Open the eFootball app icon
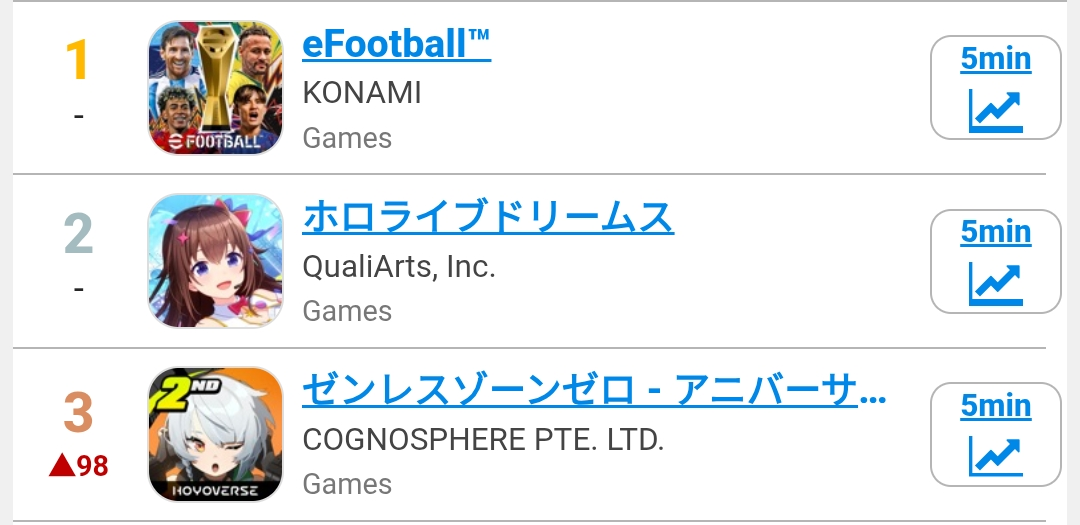Screen dimensions: 1080x525 [x=216, y=88]
